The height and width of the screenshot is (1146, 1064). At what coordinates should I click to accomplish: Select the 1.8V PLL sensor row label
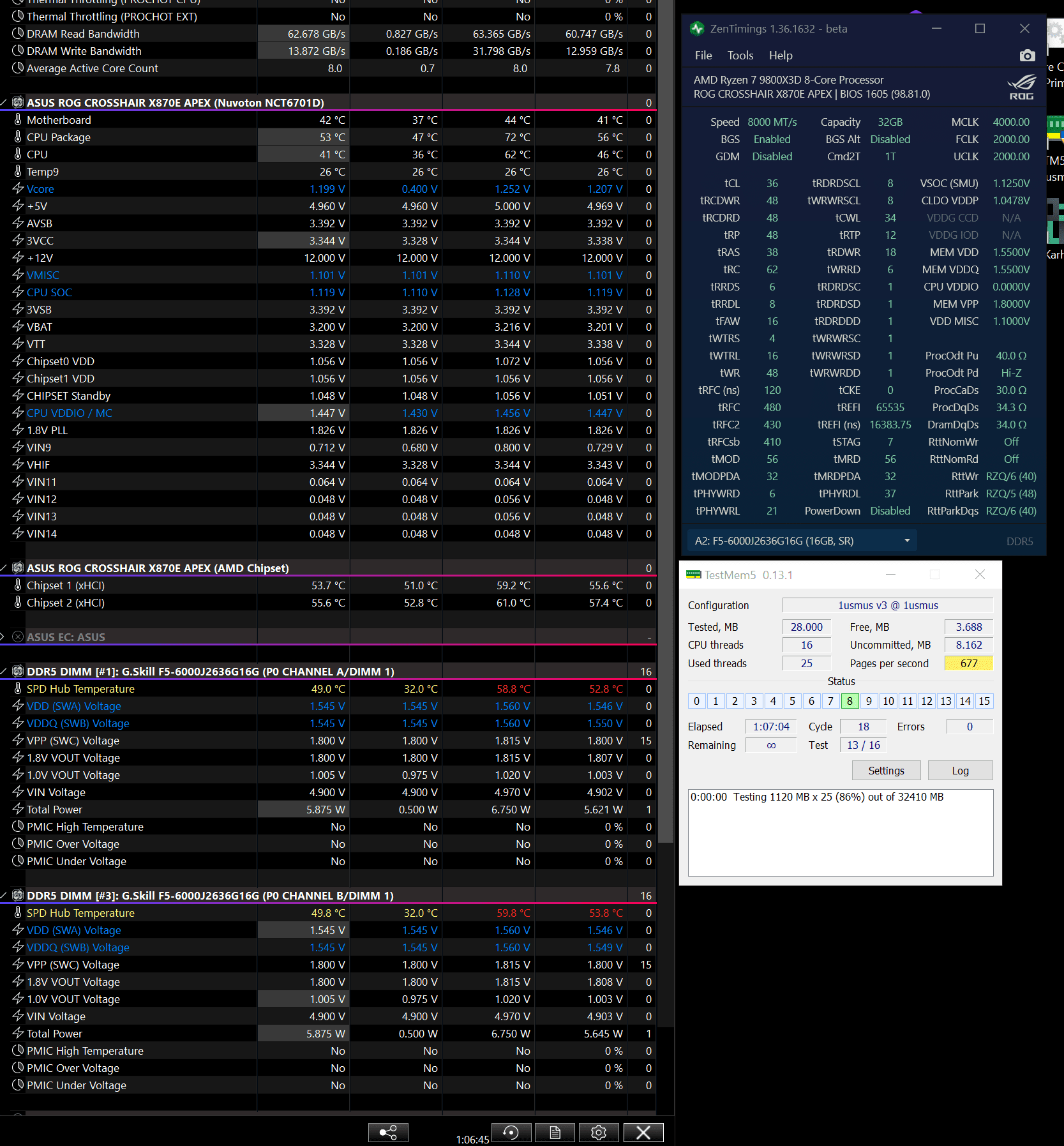pyautogui.click(x=47, y=430)
